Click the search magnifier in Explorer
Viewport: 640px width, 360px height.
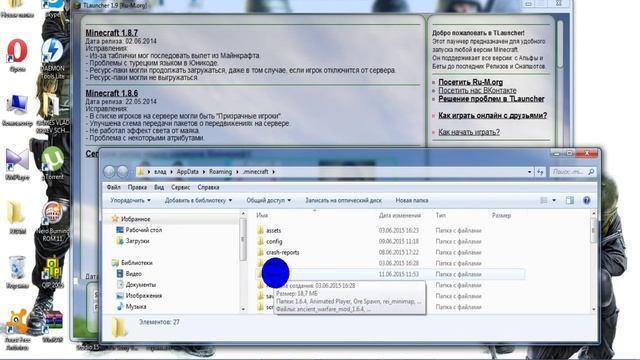591,172
